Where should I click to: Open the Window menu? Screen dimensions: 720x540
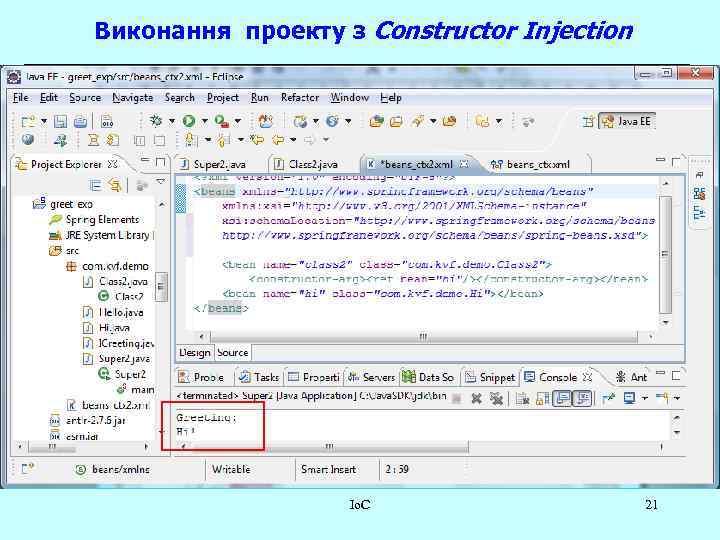click(349, 98)
